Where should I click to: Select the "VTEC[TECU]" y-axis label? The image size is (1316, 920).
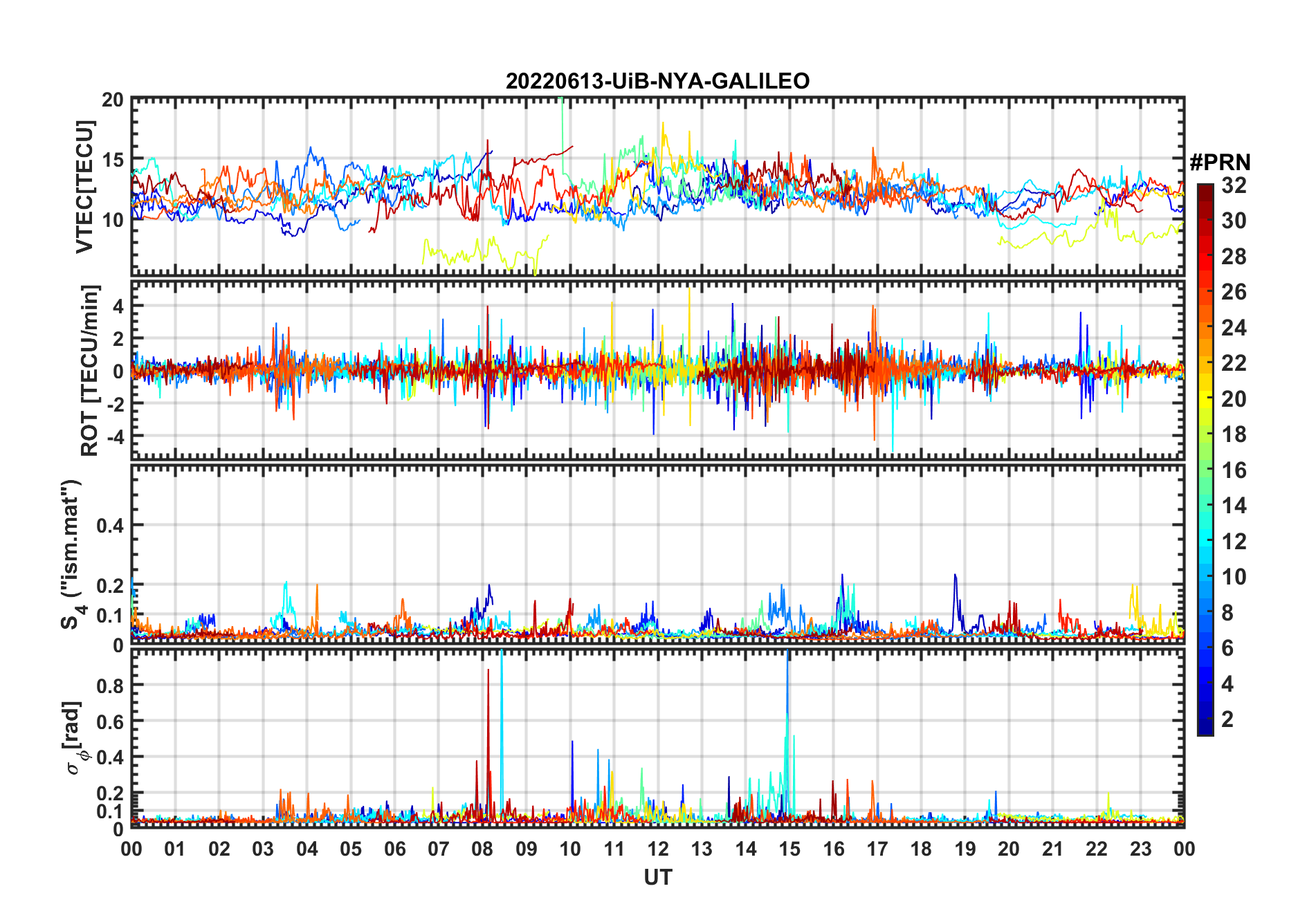click(85, 187)
